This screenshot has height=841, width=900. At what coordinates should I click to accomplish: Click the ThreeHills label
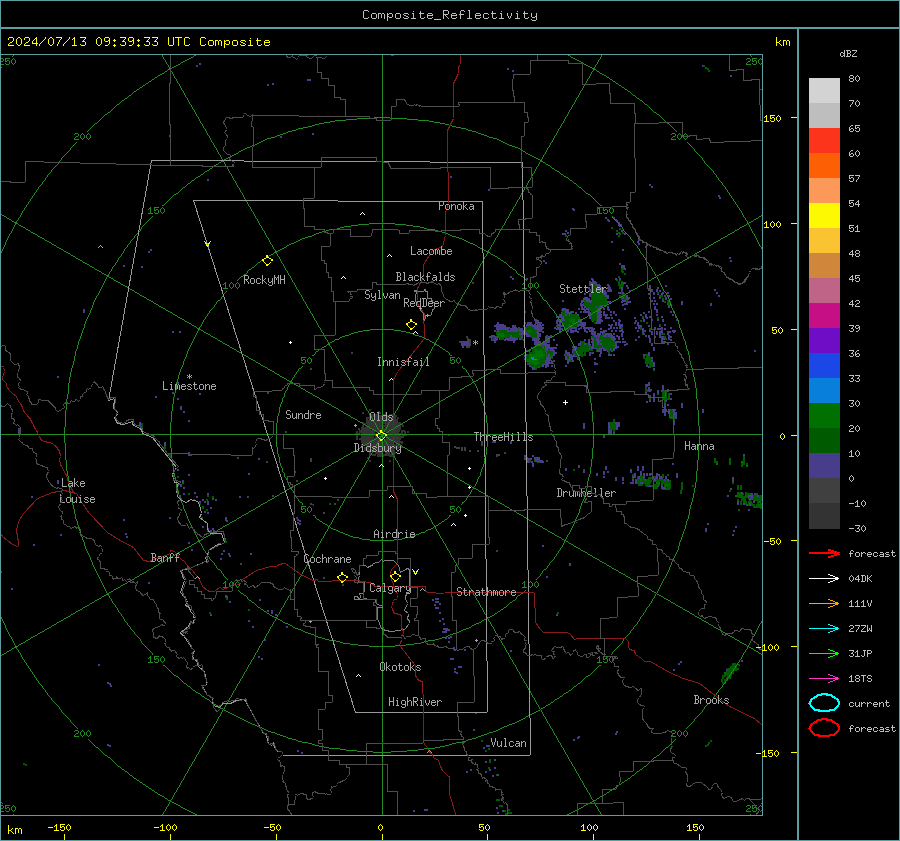pyautogui.click(x=503, y=437)
